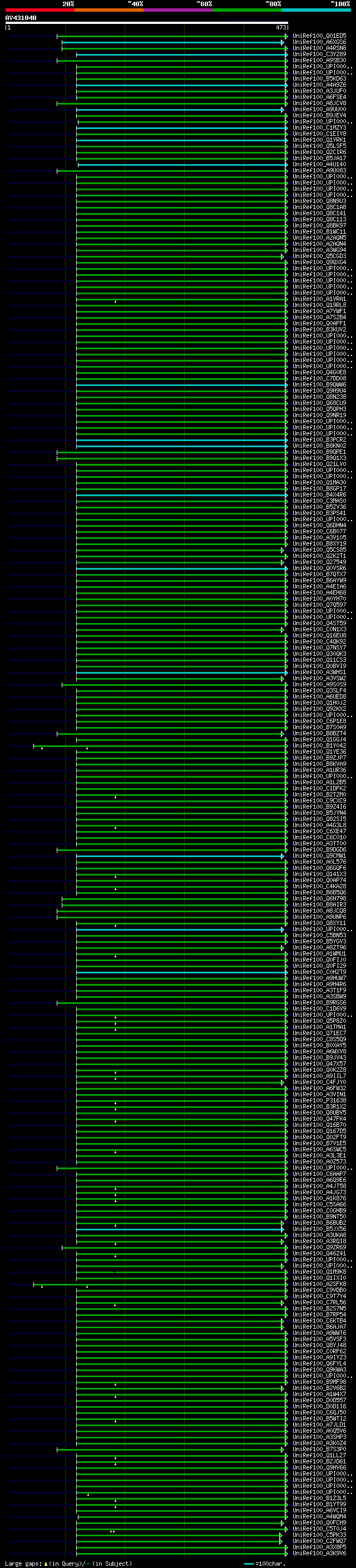Select the UniRef100_A9UU00 label
356x1568 pixels.
pyautogui.click(x=319, y=110)
